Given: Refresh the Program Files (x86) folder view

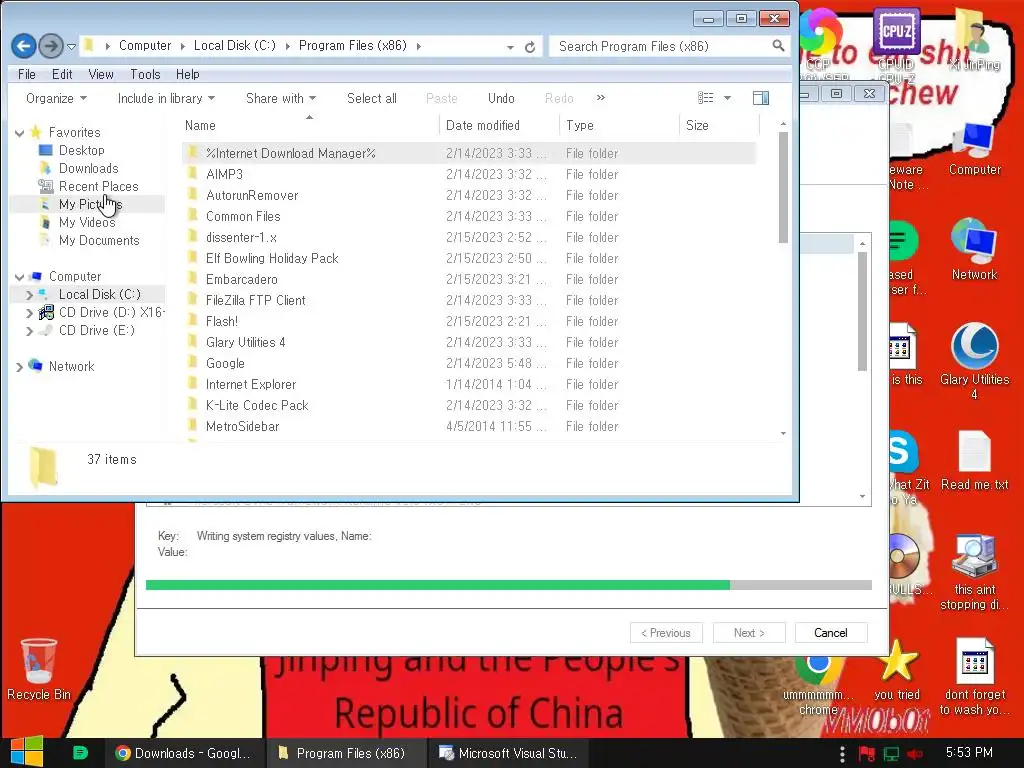Looking at the screenshot, I should (x=530, y=47).
